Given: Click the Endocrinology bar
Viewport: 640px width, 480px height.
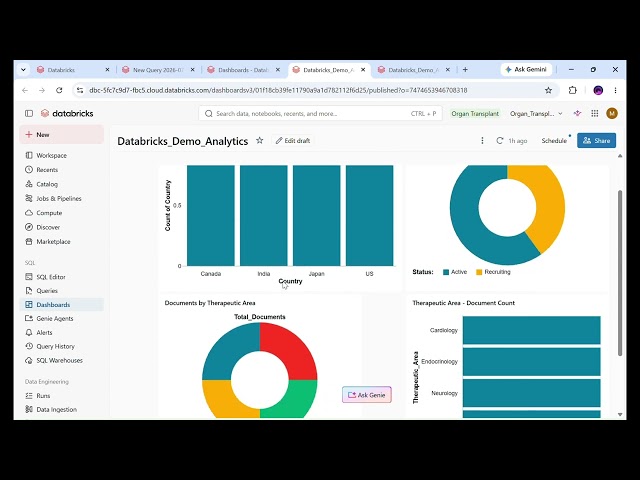Looking at the screenshot, I should [x=531, y=362].
